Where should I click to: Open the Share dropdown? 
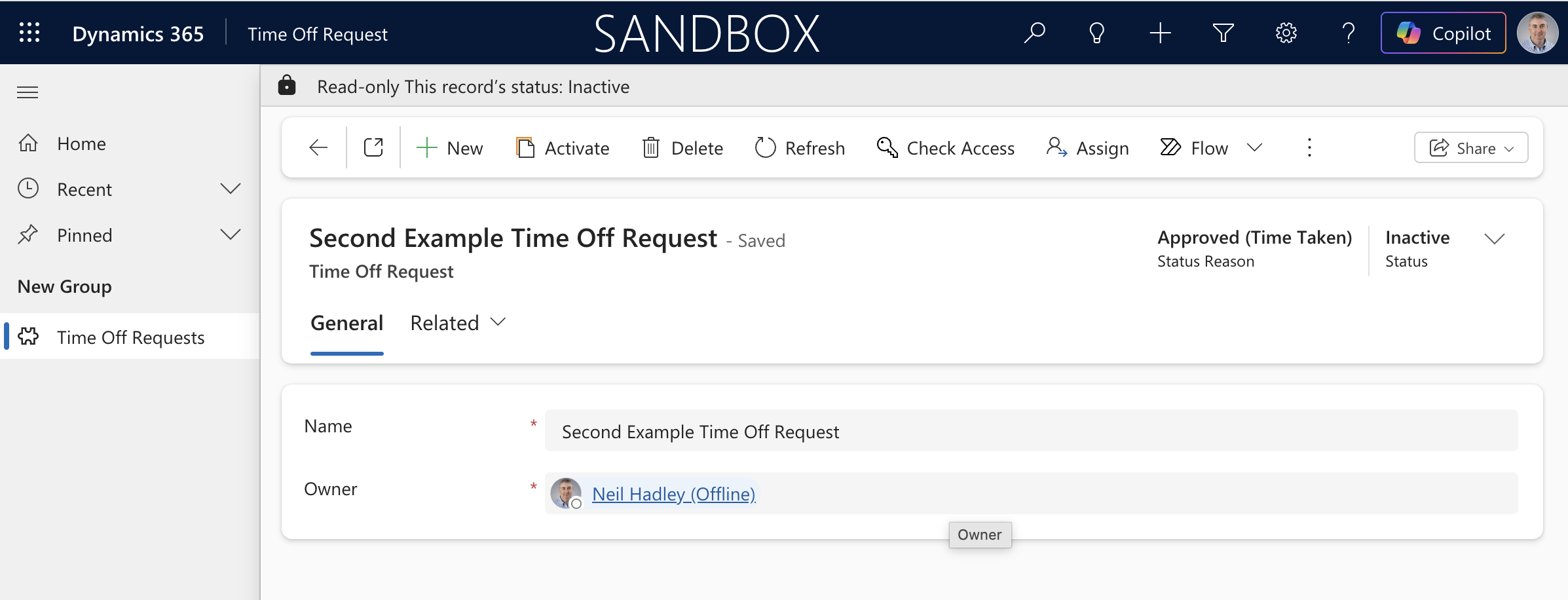(x=1471, y=147)
